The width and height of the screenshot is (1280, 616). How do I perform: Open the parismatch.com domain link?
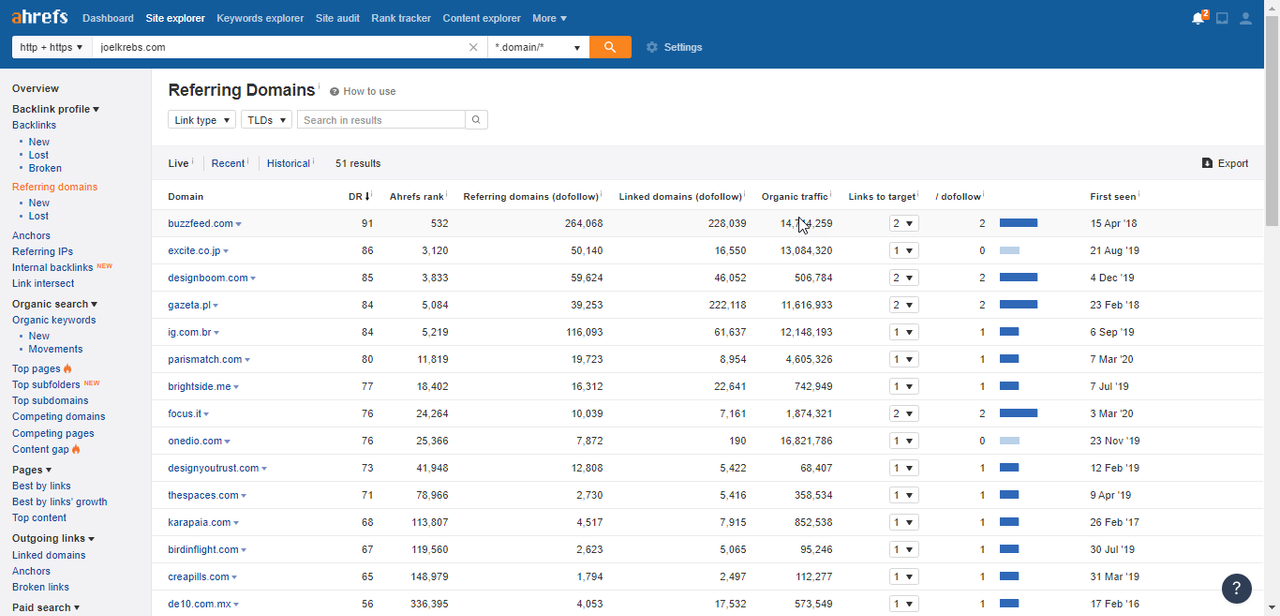[205, 359]
